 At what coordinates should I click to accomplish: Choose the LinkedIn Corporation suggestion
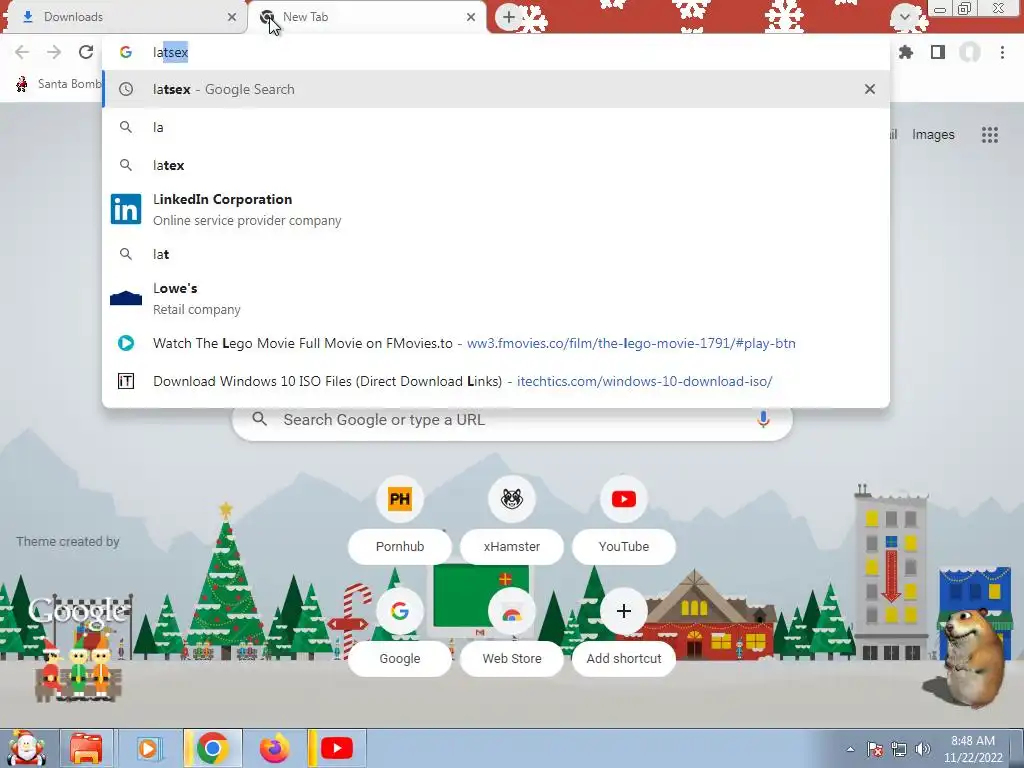click(496, 210)
